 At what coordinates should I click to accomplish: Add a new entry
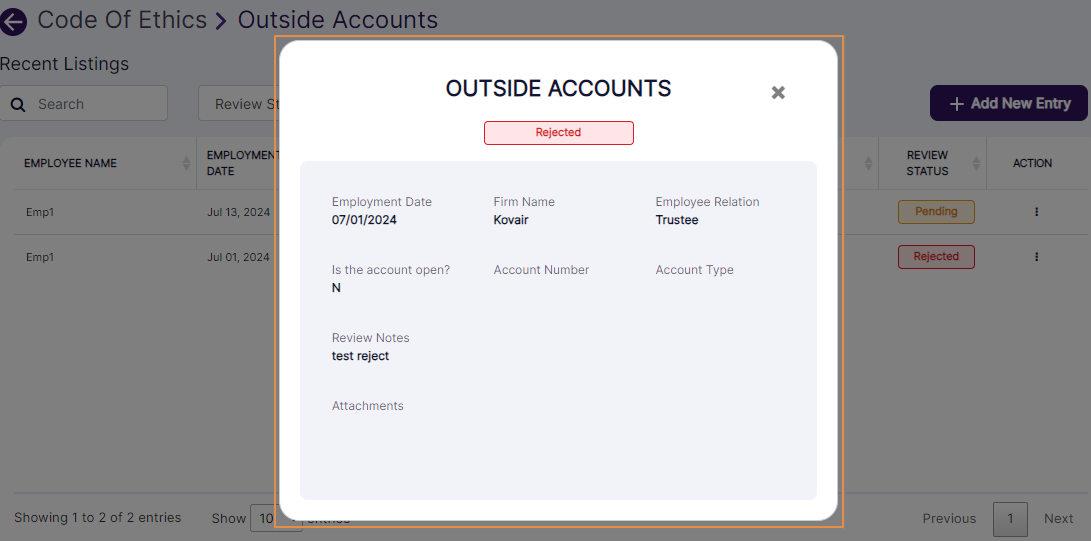click(x=1008, y=104)
